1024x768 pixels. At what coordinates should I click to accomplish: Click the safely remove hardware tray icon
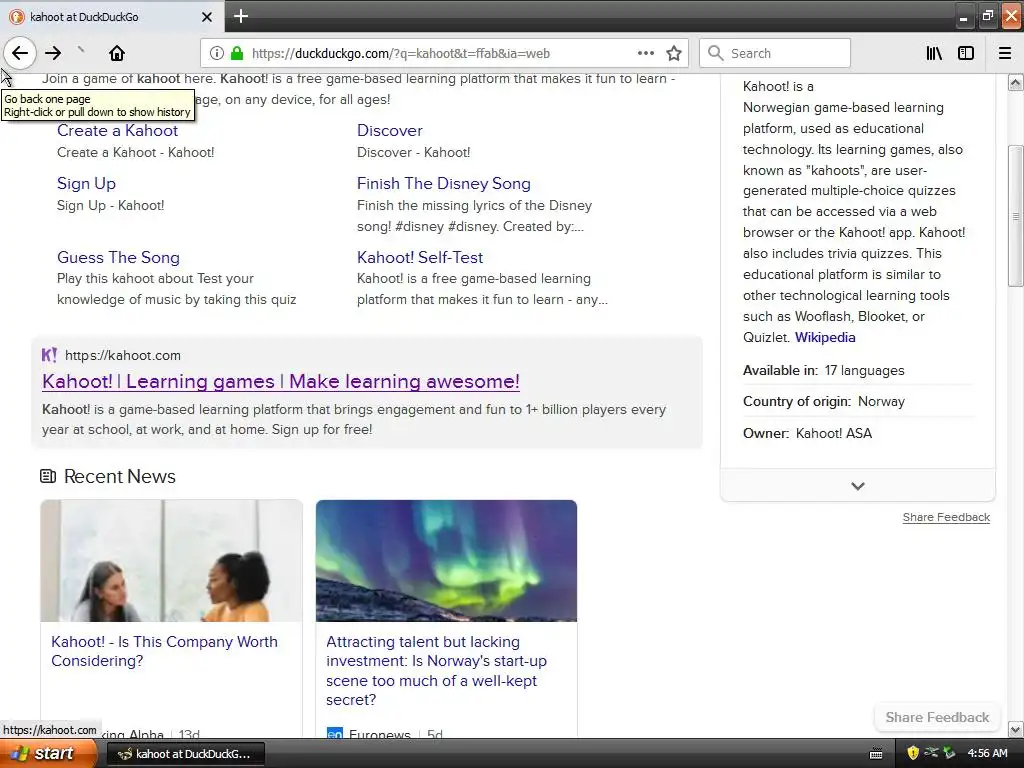[949, 753]
